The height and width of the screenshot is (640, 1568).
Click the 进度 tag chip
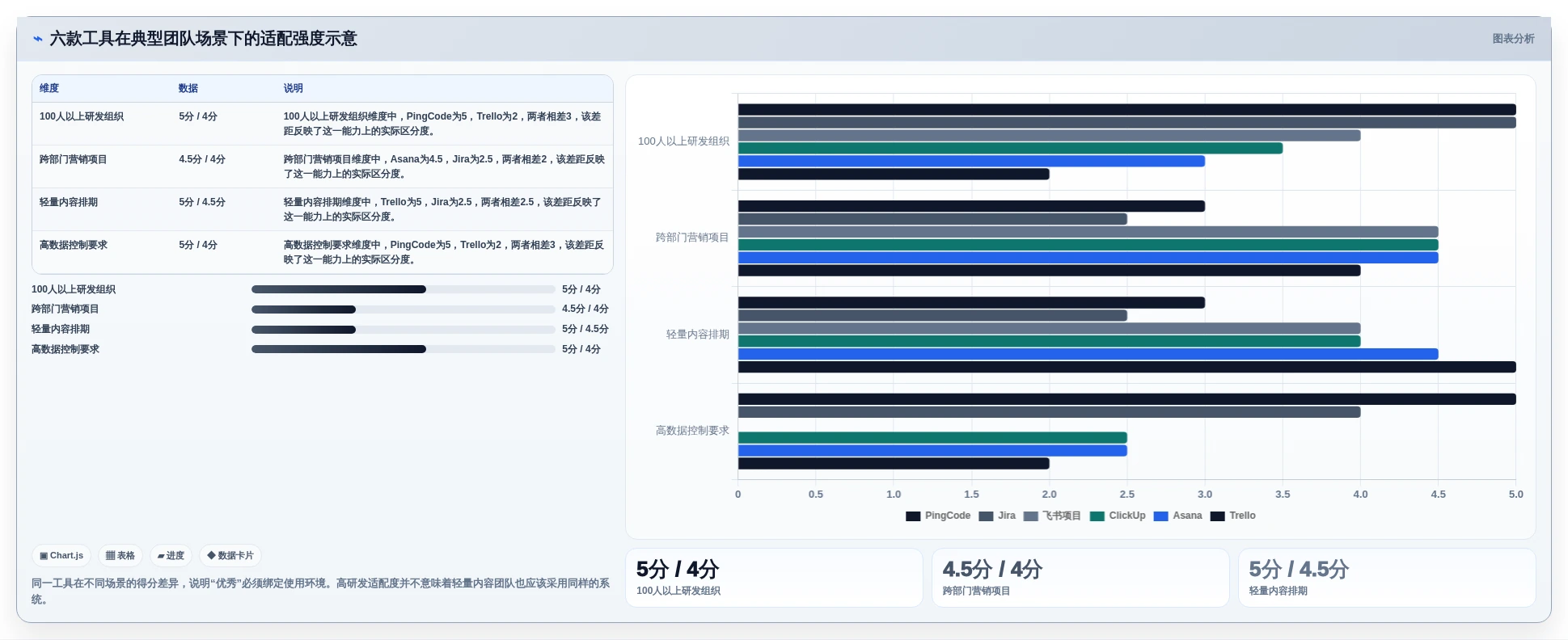pos(171,556)
